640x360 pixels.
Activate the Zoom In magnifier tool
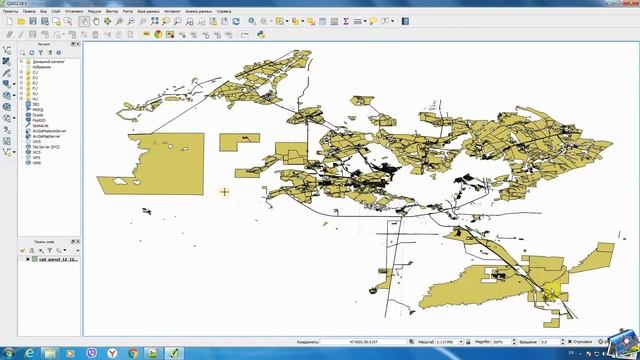coord(119,21)
